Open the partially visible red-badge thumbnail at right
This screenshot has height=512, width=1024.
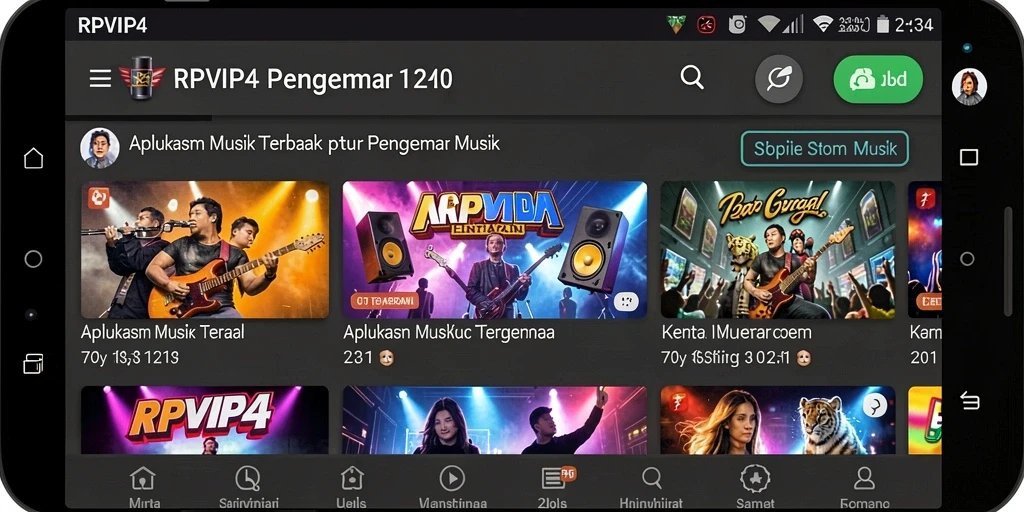[x=925, y=249]
